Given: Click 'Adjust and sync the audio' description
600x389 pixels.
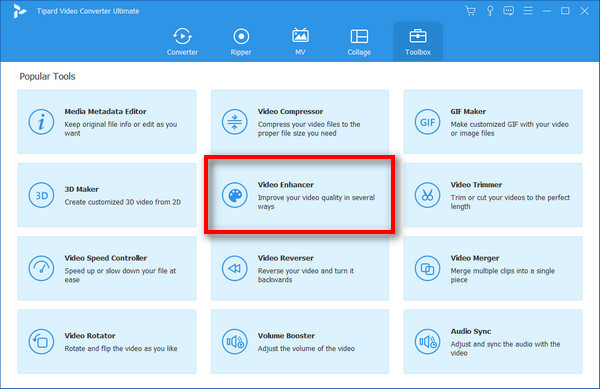Looking at the screenshot, I should [505, 348].
